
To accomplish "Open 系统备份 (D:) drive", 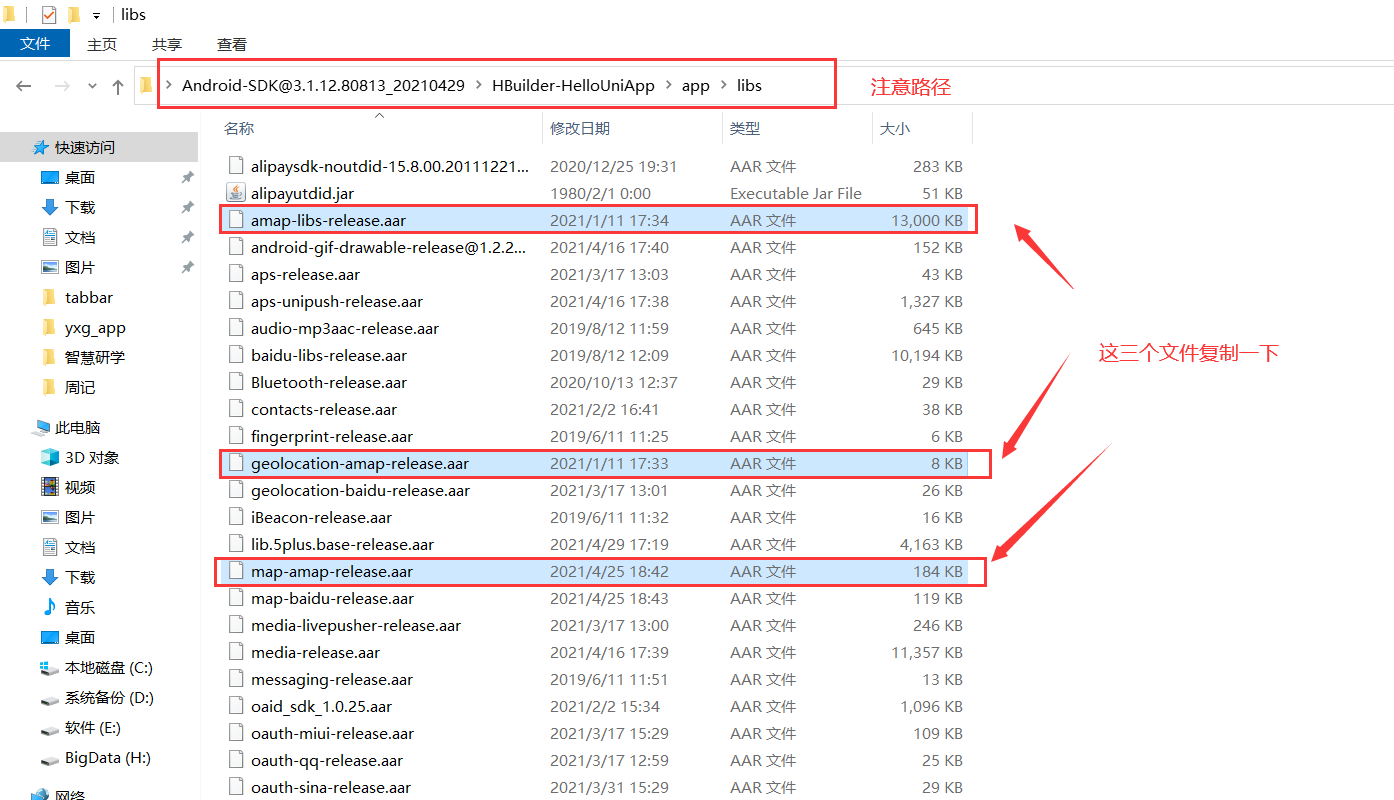I will point(109,697).
